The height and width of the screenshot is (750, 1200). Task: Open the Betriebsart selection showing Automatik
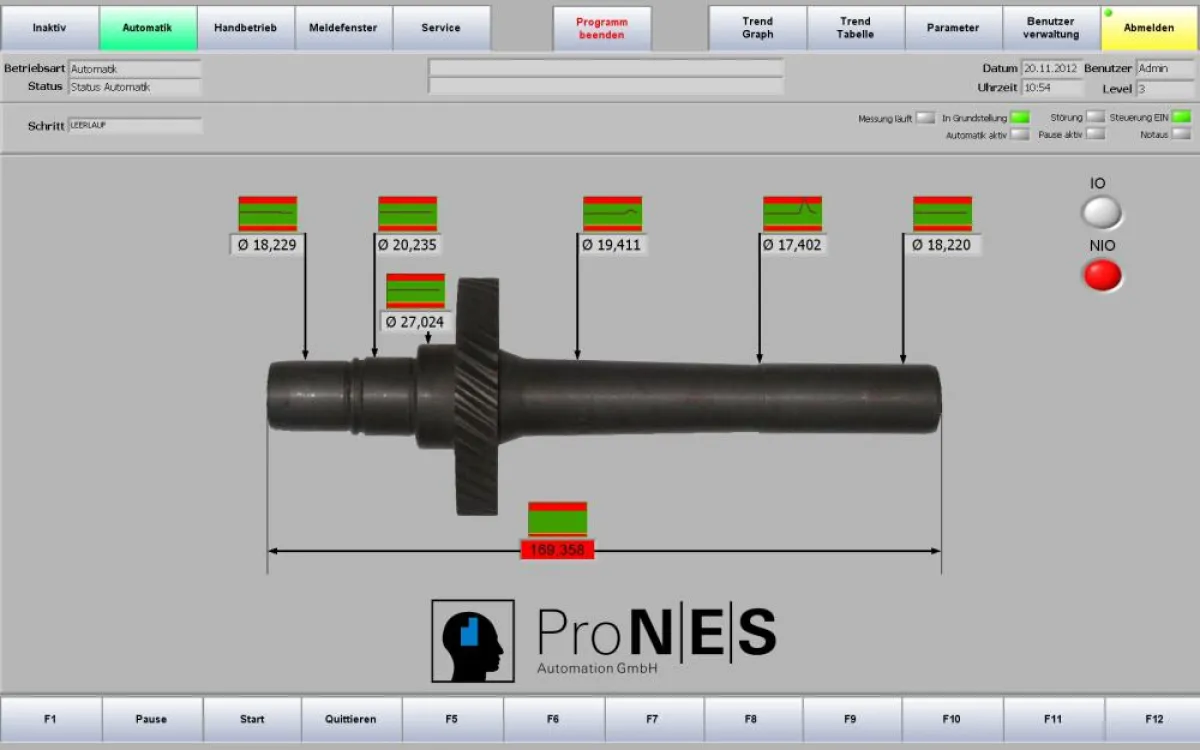134,68
